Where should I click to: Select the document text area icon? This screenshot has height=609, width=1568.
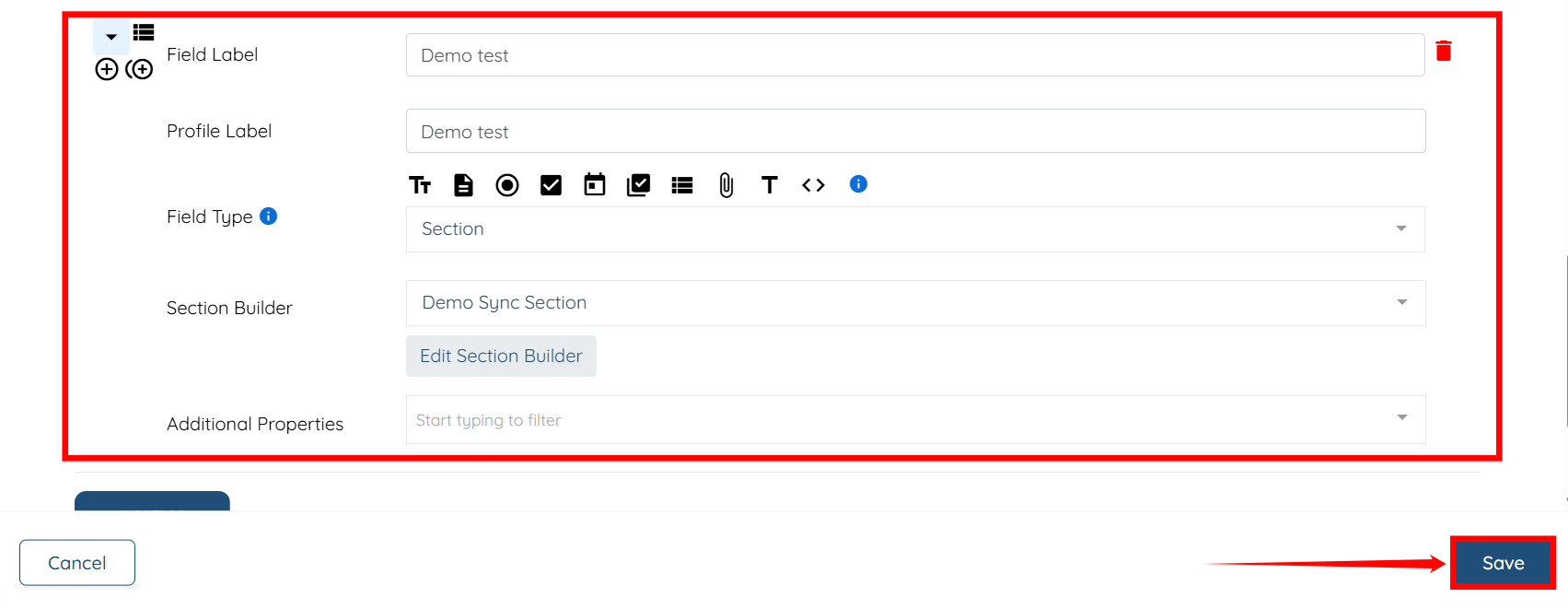(x=463, y=185)
